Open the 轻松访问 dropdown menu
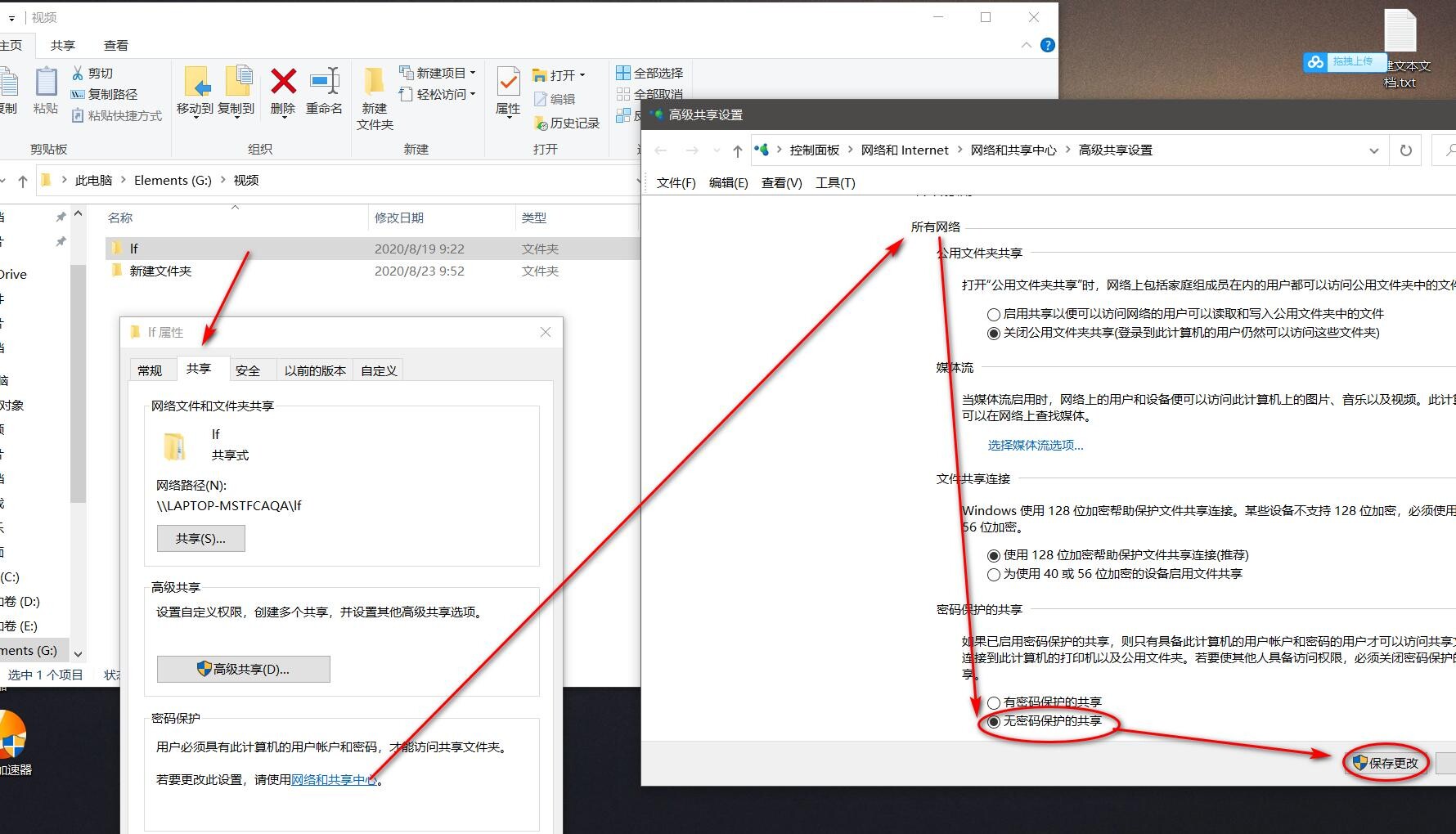Screen dimensions: 1456x834 pyautogui.click(x=473, y=94)
